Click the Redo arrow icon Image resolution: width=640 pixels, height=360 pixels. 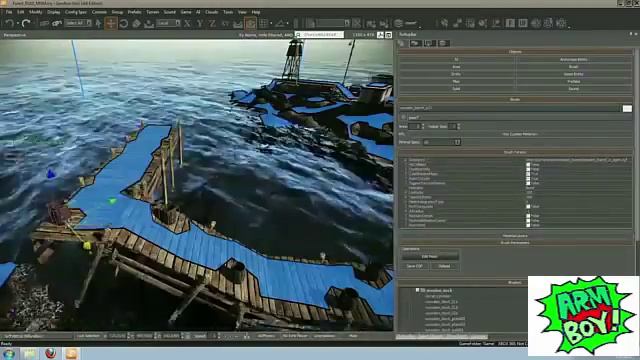26,23
